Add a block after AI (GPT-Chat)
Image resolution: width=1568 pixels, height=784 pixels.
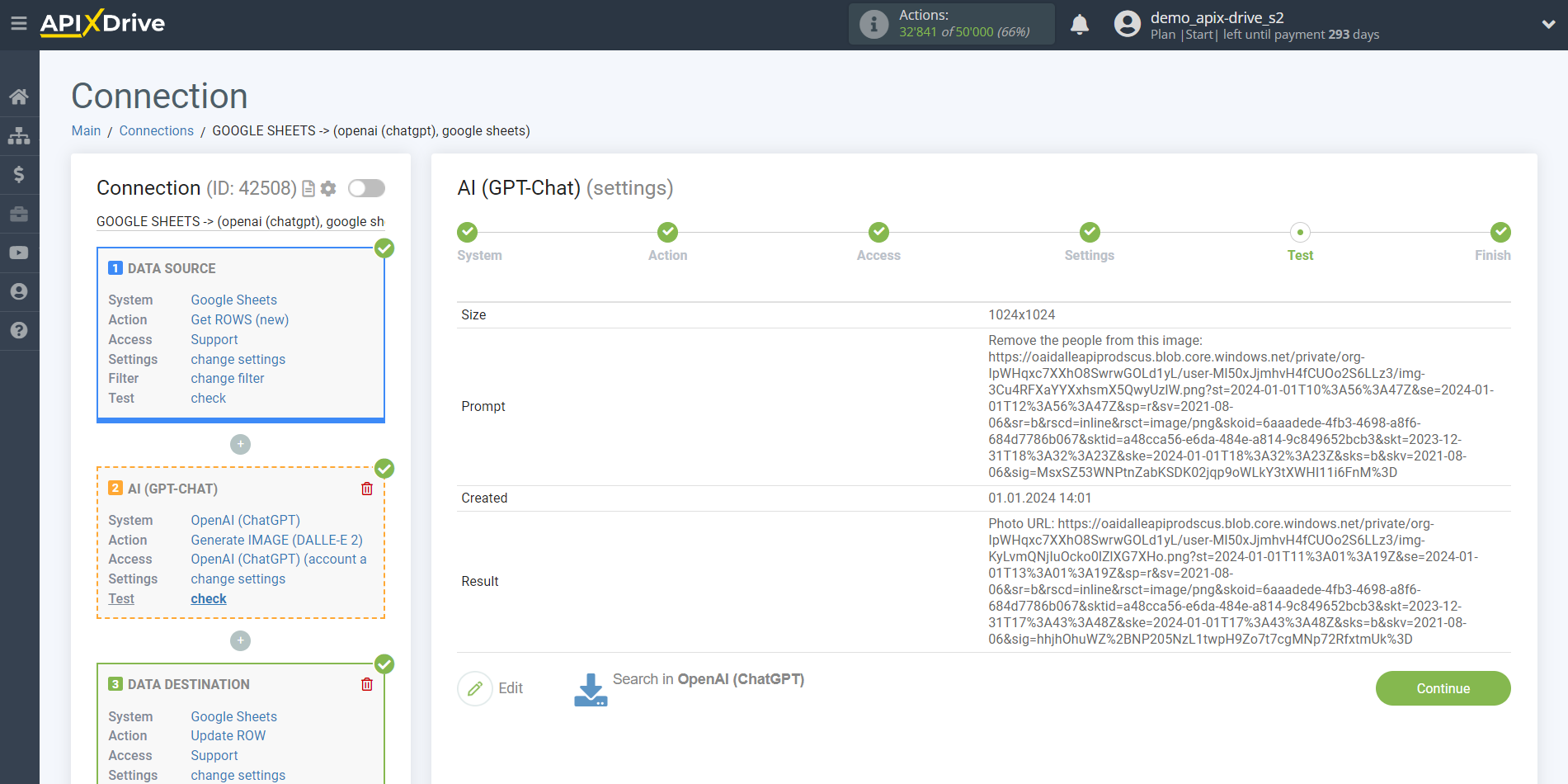click(x=240, y=640)
